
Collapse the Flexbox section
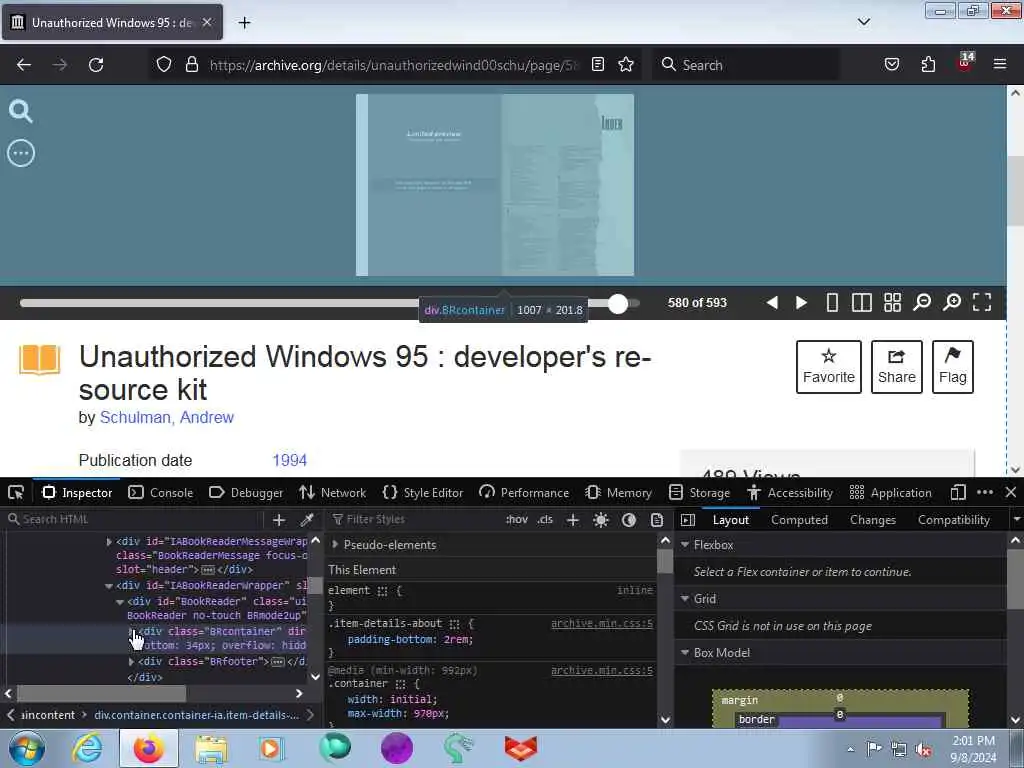click(x=686, y=545)
